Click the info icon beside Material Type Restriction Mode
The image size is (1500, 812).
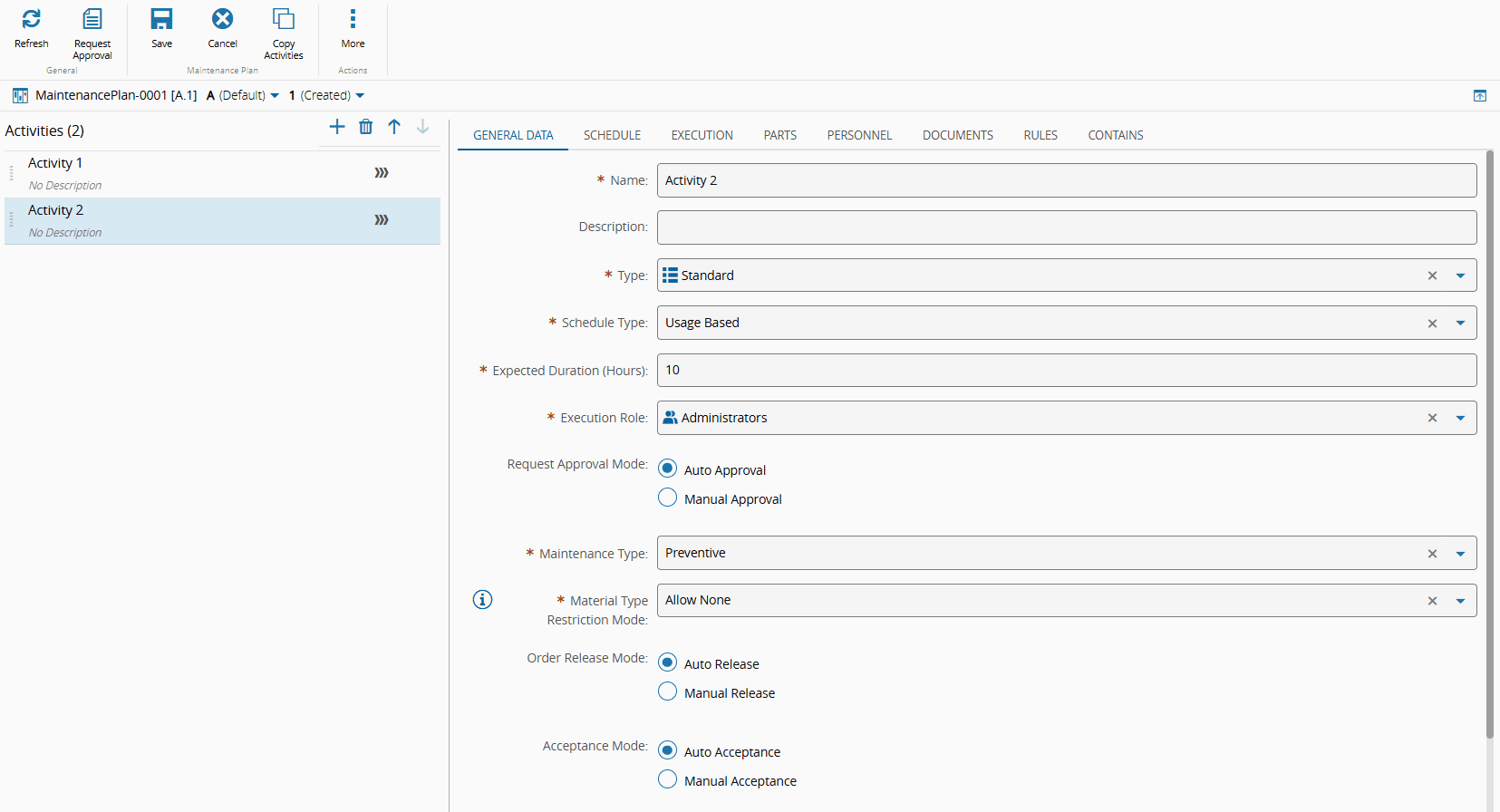pyautogui.click(x=482, y=600)
